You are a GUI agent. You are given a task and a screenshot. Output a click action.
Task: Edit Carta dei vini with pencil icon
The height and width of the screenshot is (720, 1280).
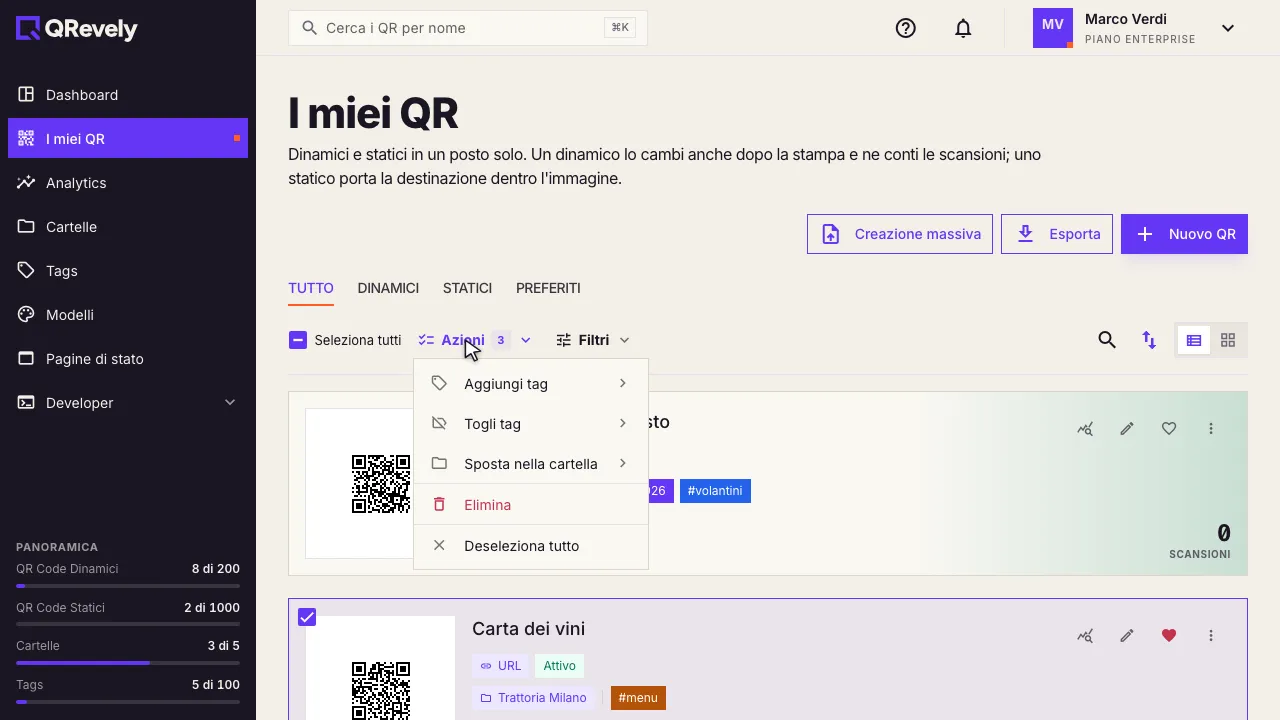[x=1127, y=635]
